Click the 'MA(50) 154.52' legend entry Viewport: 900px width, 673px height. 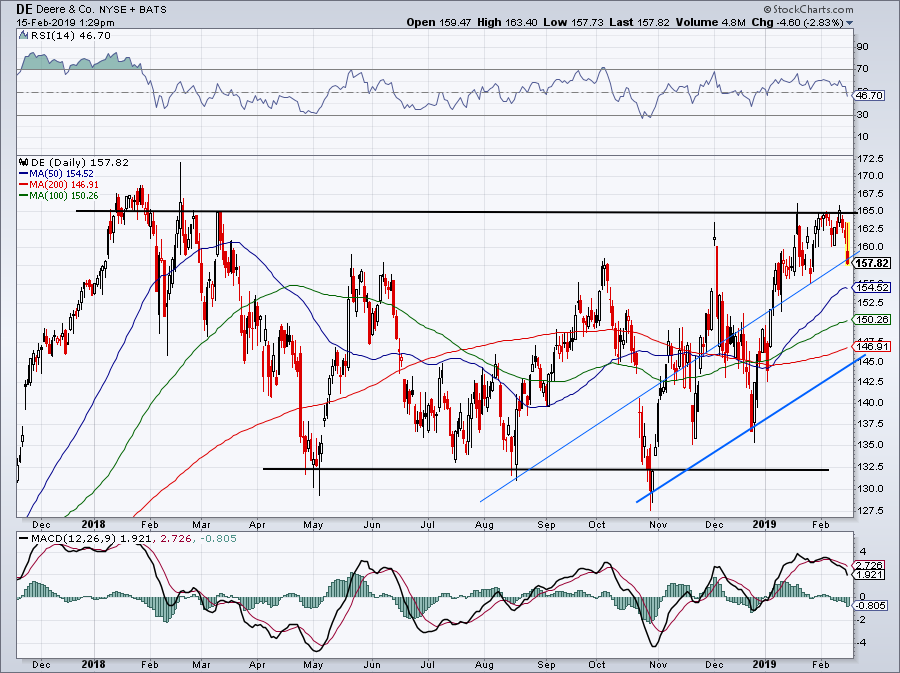pos(61,173)
